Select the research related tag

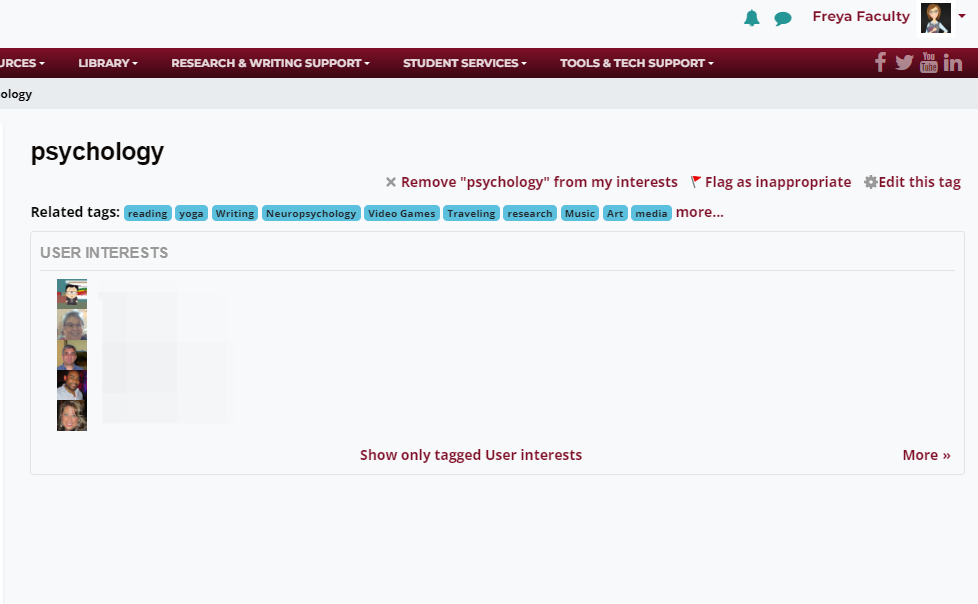point(530,213)
